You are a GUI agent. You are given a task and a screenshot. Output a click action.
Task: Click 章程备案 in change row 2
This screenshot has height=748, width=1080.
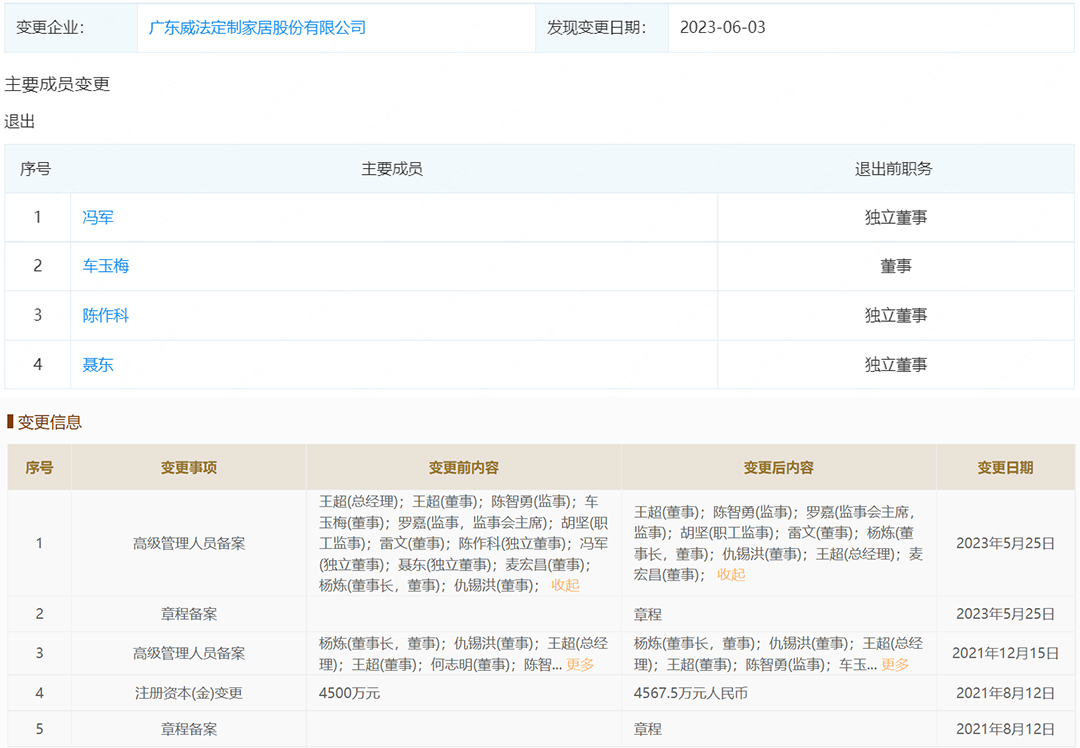(x=189, y=614)
